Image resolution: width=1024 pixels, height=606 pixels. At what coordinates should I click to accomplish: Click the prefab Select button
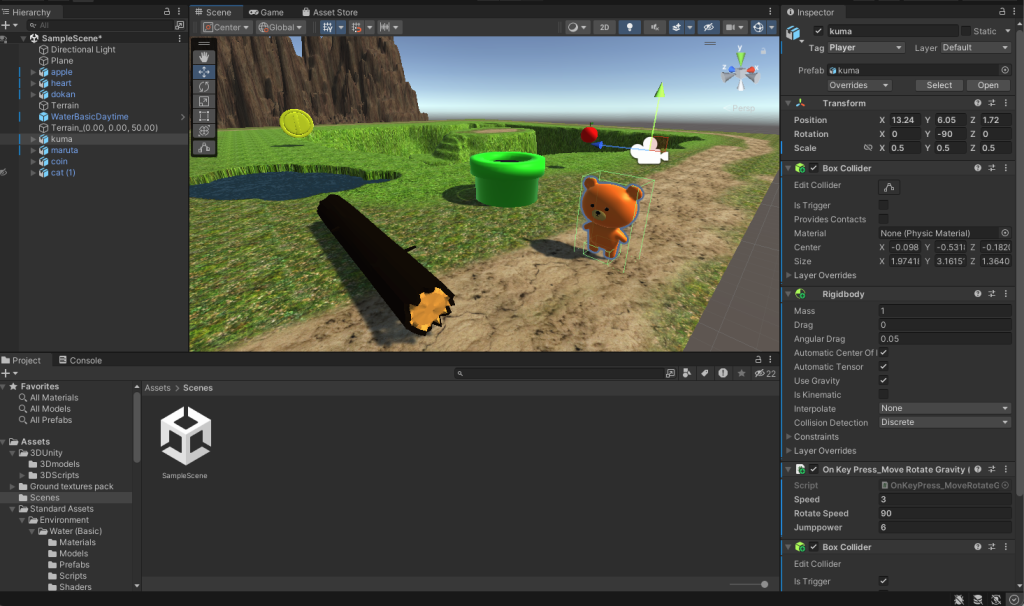click(x=939, y=85)
